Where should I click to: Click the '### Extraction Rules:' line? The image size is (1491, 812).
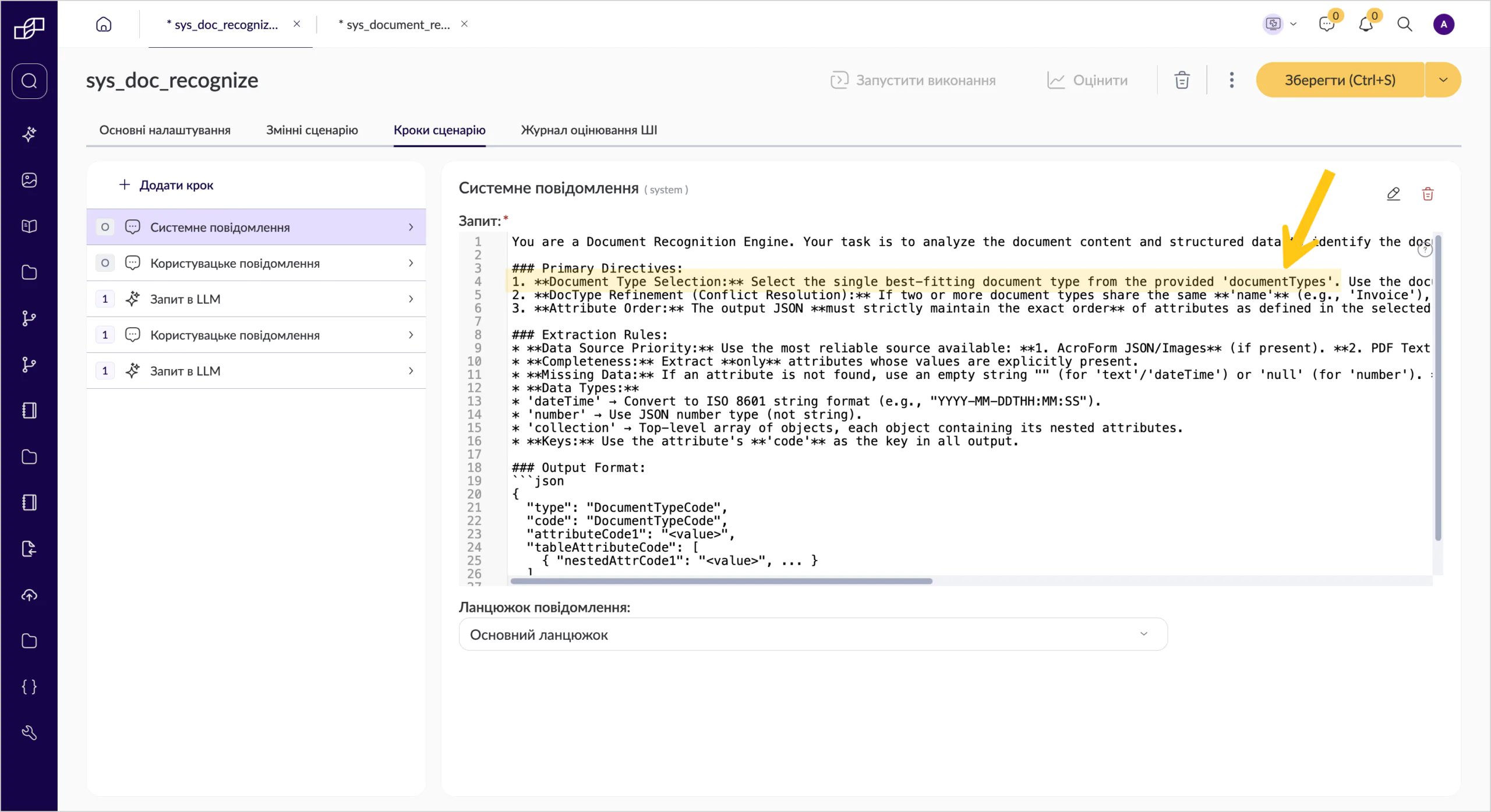pyautogui.click(x=589, y=335)
